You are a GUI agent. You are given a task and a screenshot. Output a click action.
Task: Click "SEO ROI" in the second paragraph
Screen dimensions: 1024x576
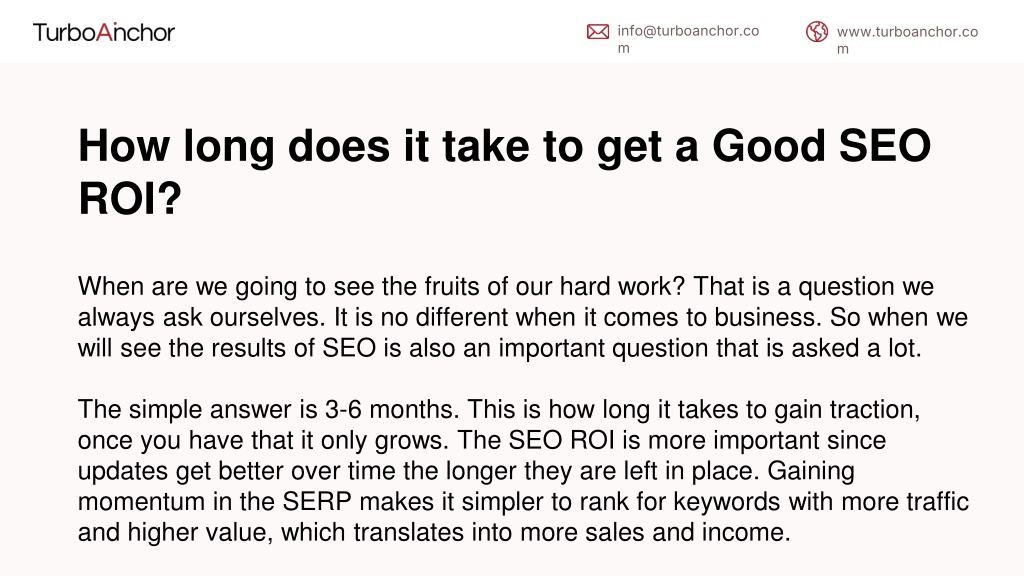click(x=562, y=440)
